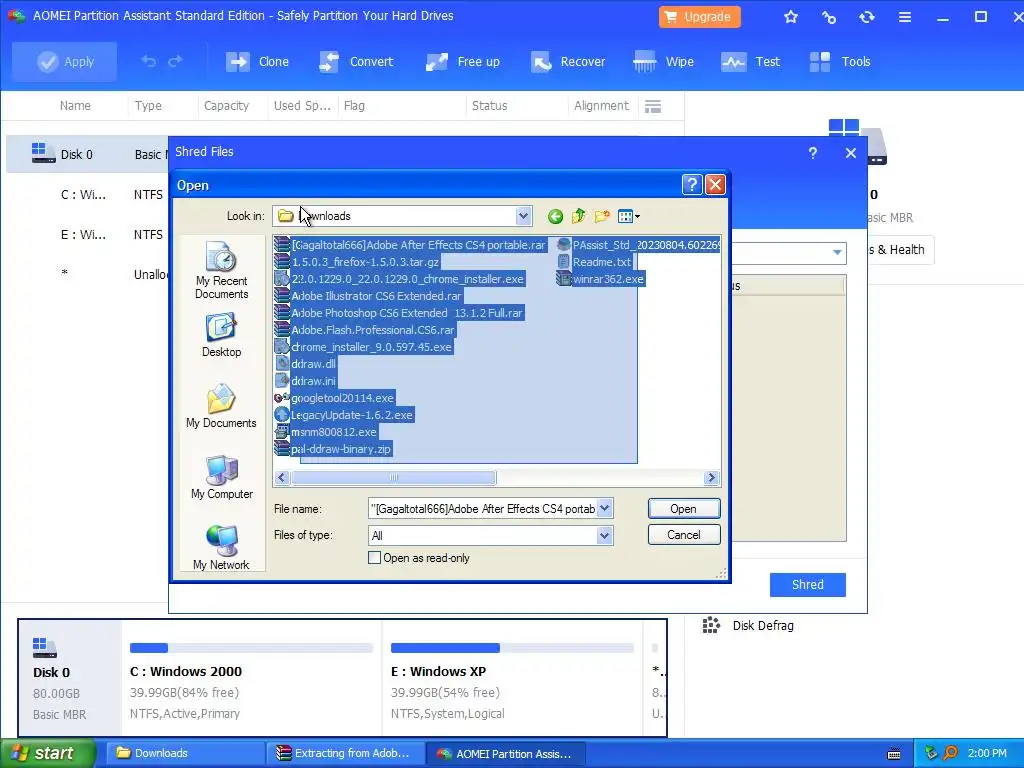Select 1.5.0.3_firefox-1.5.0.3.tar.gz file

[357, 262]
